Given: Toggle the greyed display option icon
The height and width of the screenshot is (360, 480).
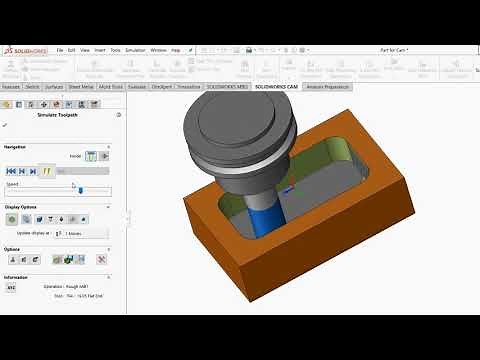Looking at the screenshot, I should [72, 219].
